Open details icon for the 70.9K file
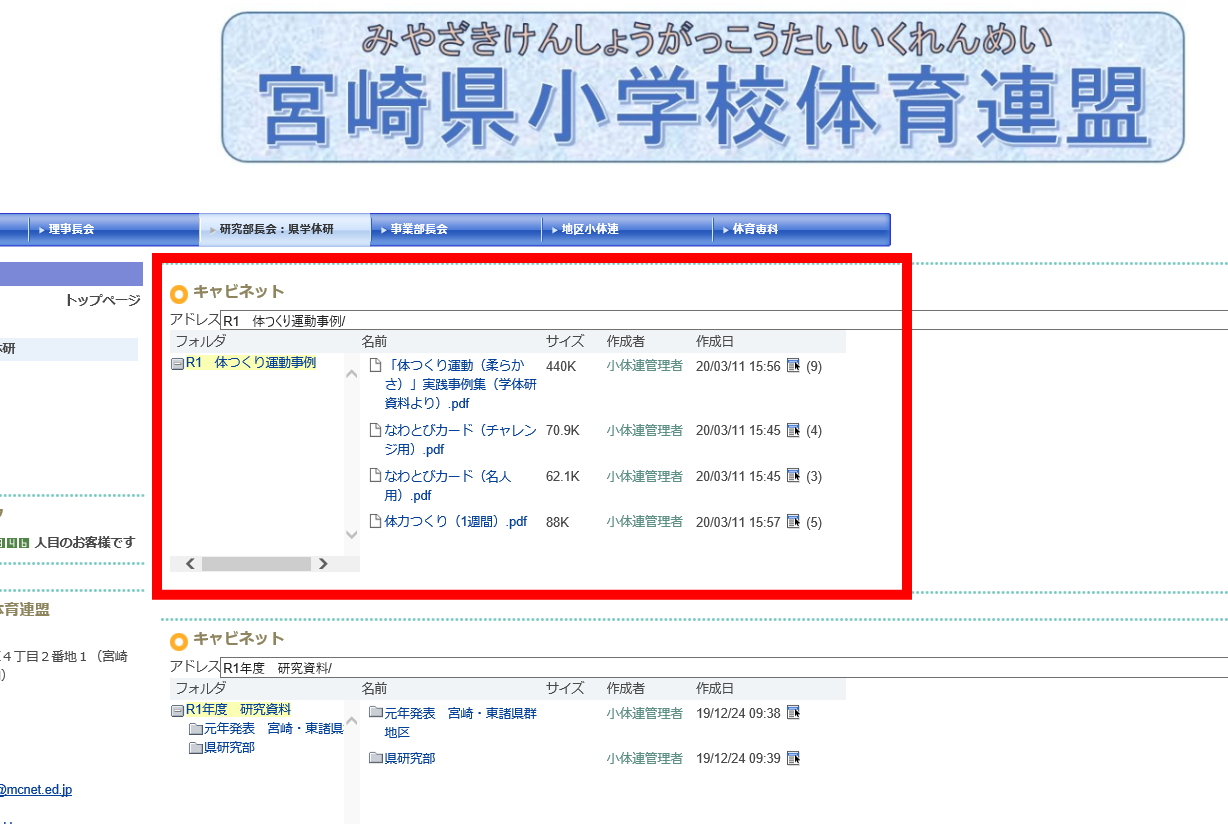Viewport: 1228px width, 824px height. pyautogui.click(x=793, y=430)
